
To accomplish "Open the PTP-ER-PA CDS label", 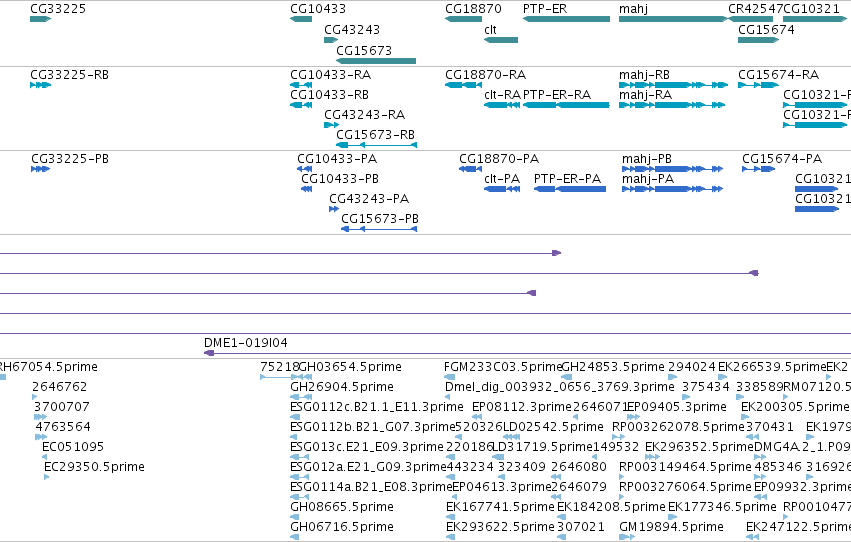I will pos(568,179).
